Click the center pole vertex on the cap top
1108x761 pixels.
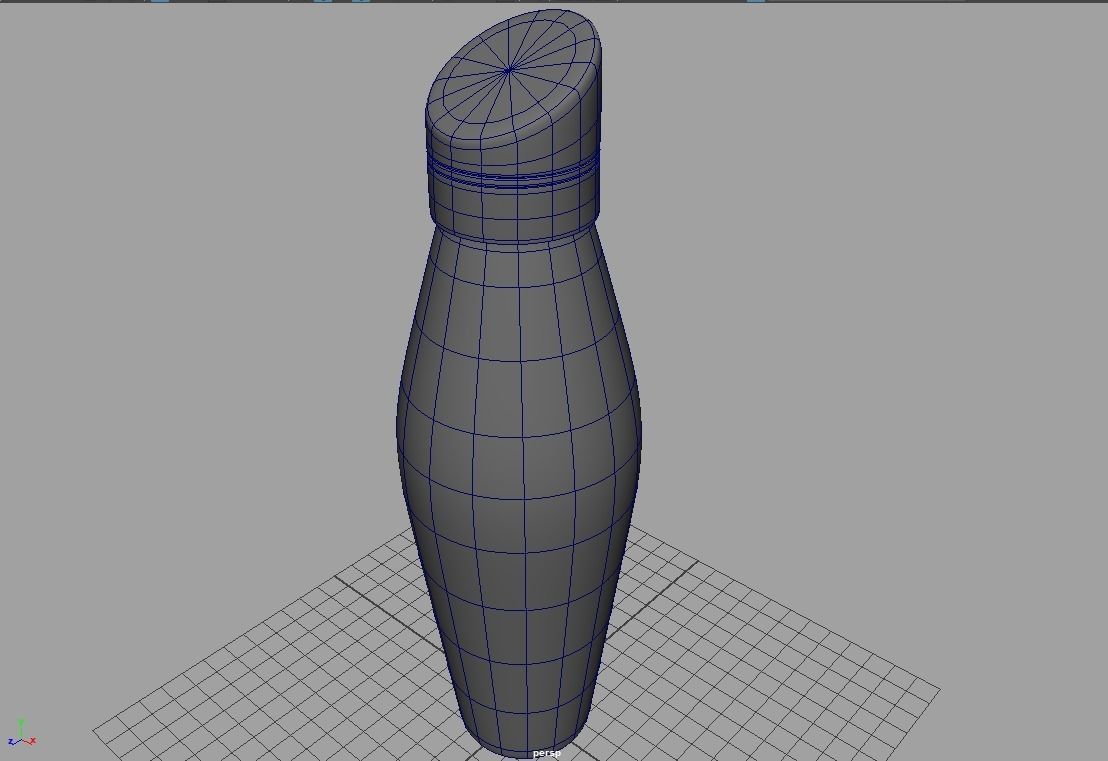tap(509, 70)
